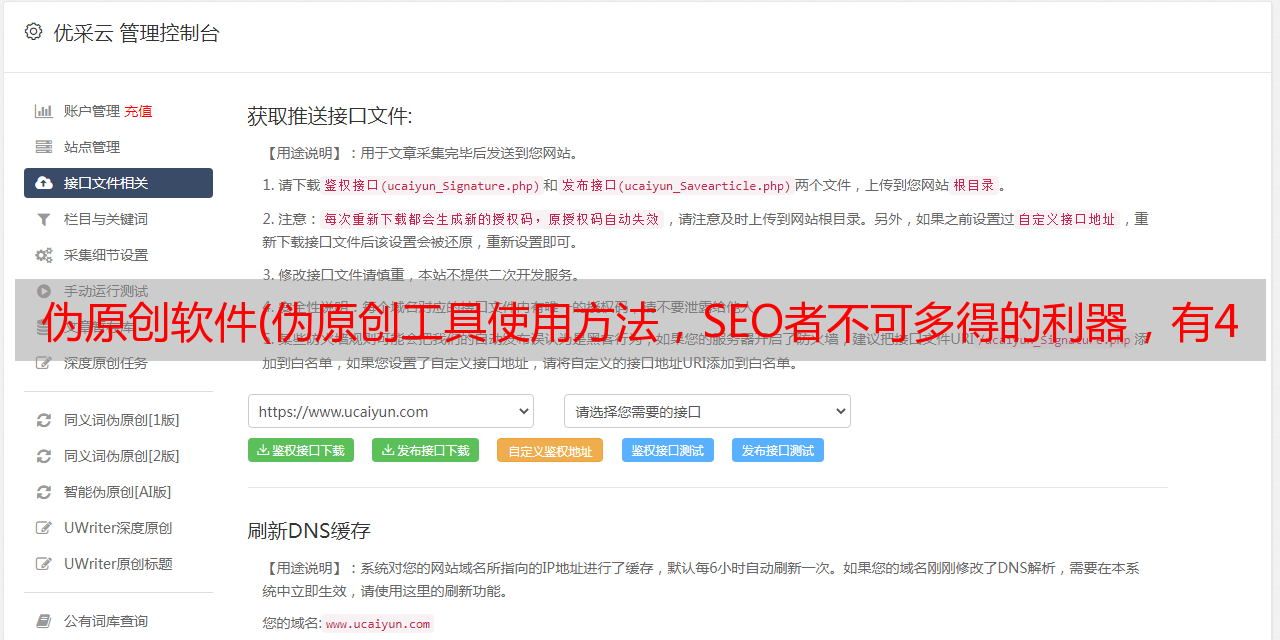Viewport: 1280px width, 640px height.
Task: Click the gears icon beside 采集细节设置
Action: (44, 255)
